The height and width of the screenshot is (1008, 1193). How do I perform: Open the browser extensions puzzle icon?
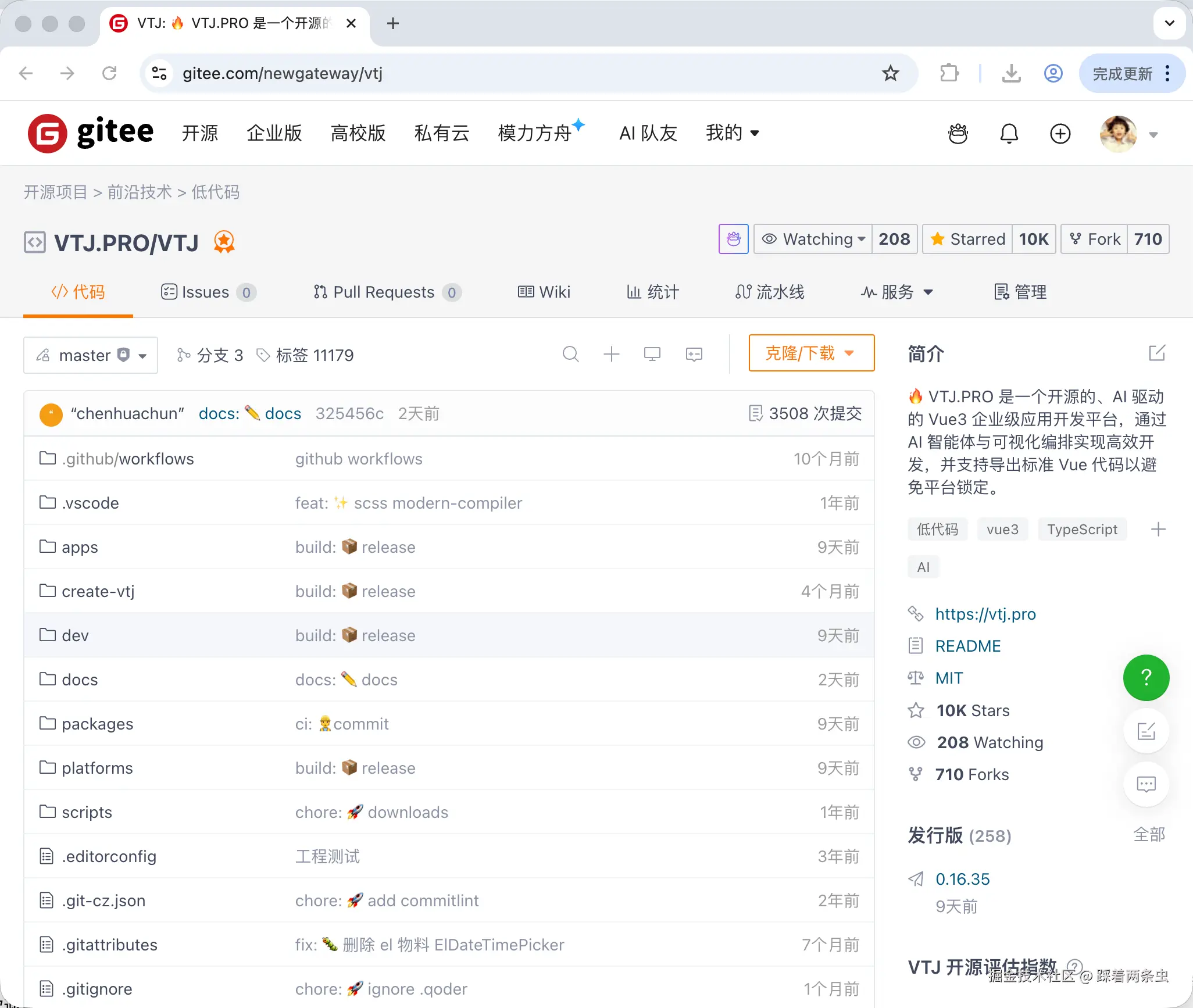tap(949, 73)
